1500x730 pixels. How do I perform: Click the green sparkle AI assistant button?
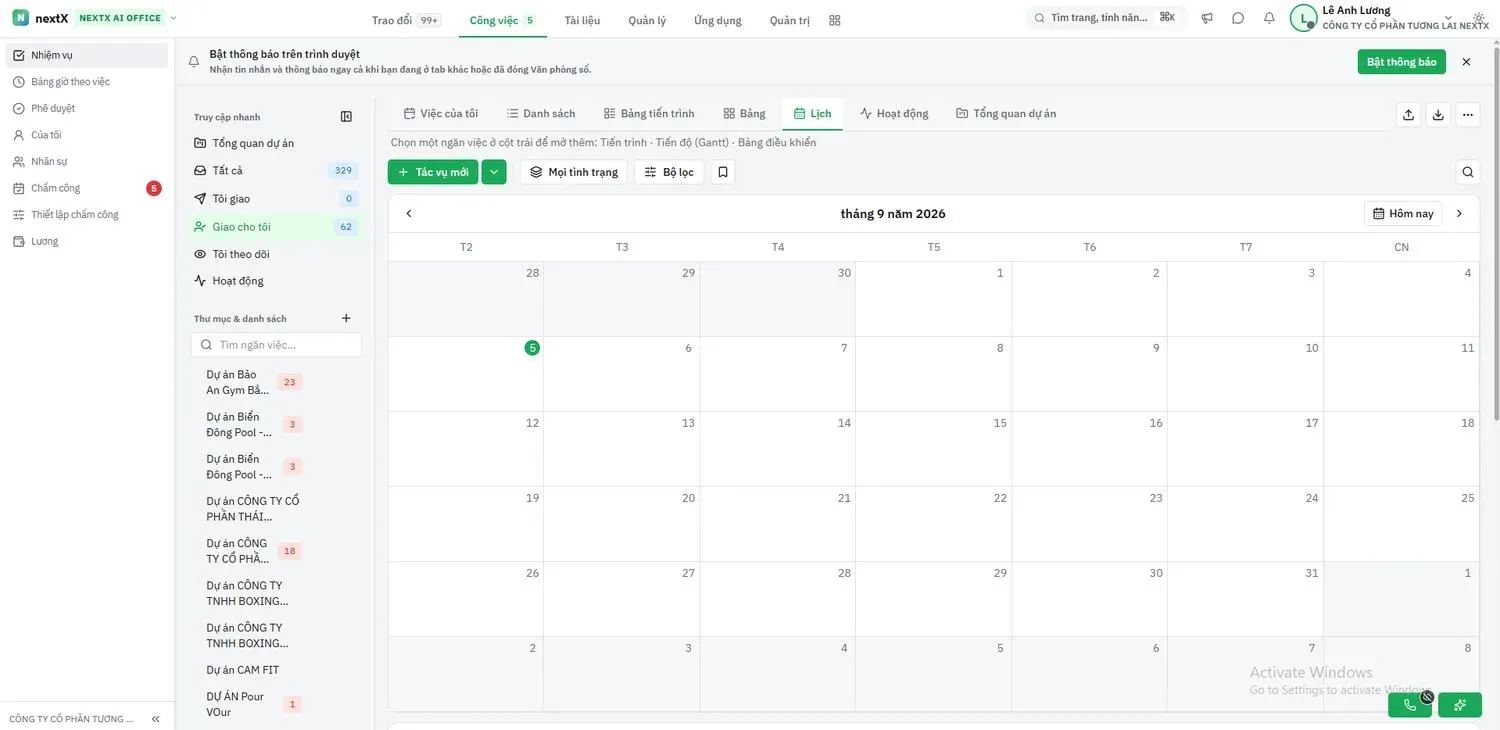click(1460, 705)
